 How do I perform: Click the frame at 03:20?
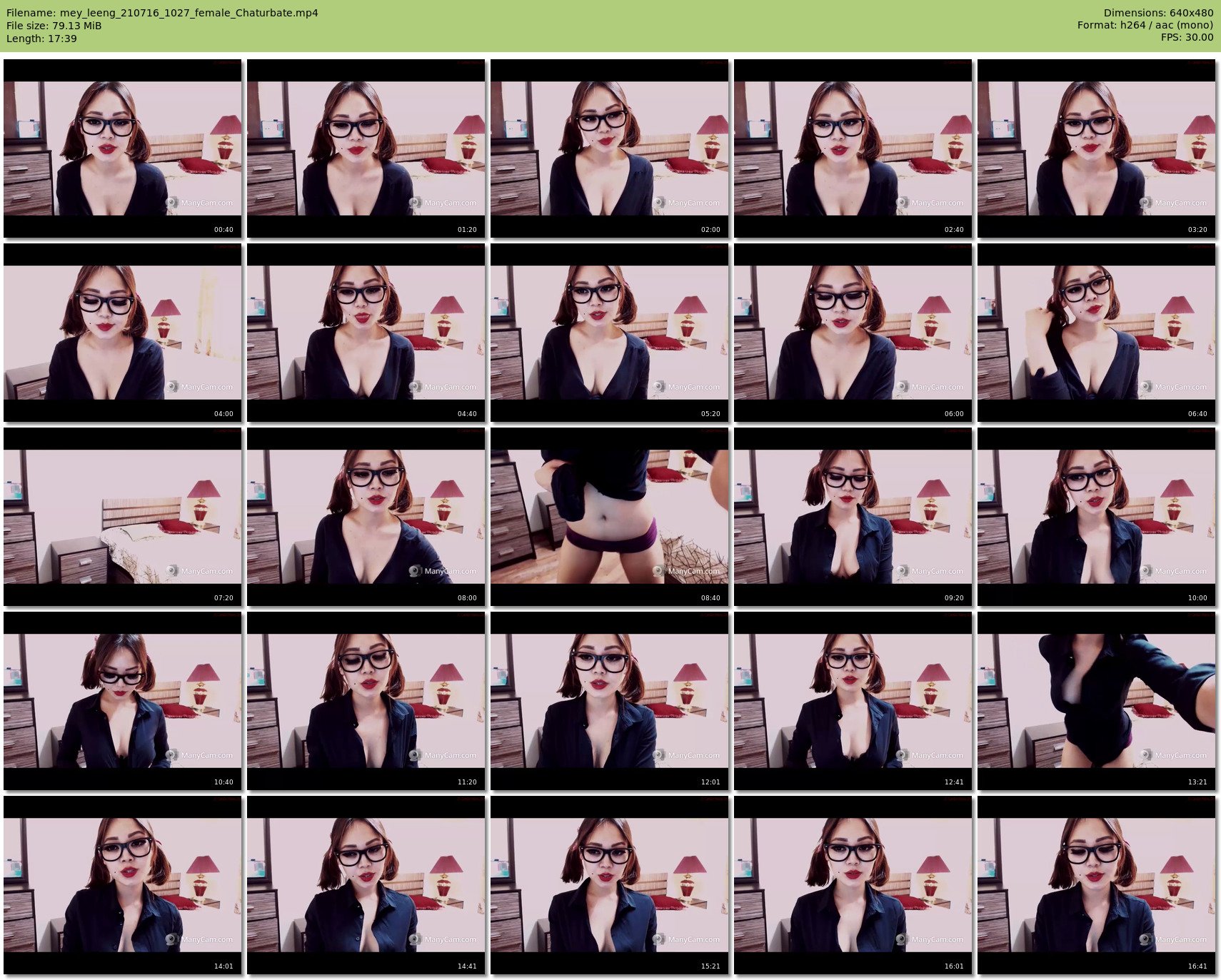1096,148
